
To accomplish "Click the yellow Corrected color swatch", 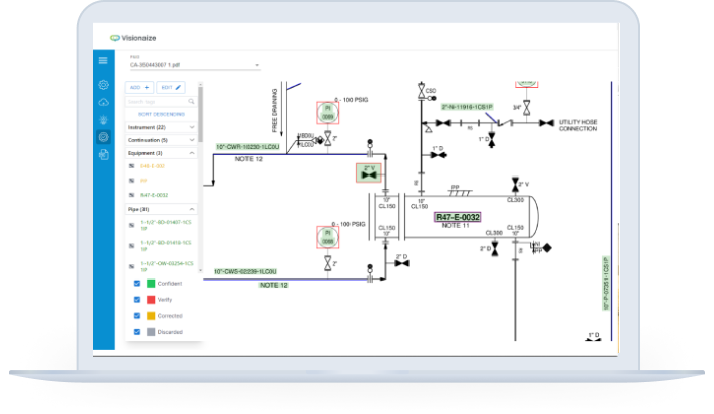I will point(151,315).
